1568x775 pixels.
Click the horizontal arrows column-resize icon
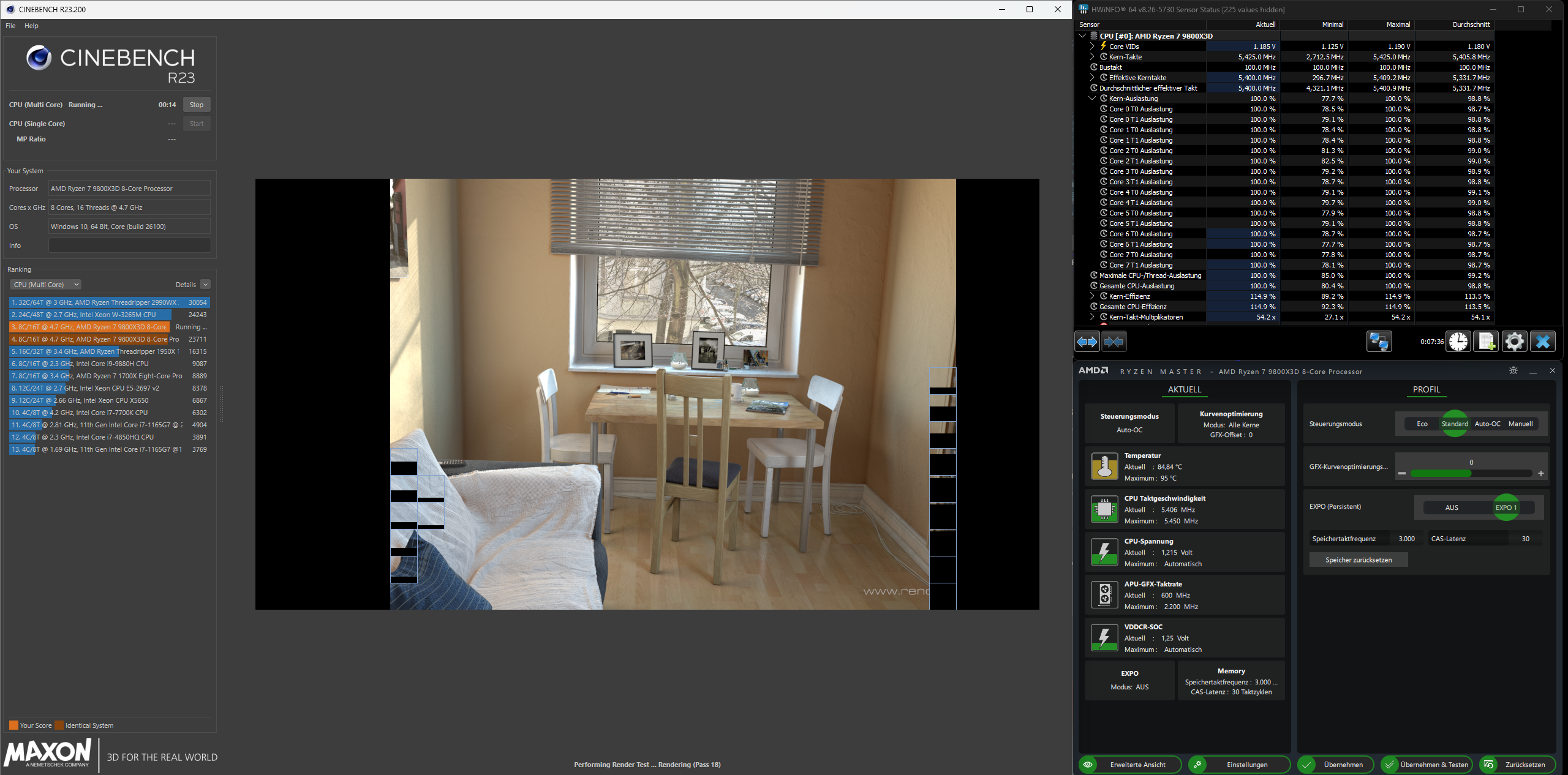click(x=1087, y=342)
